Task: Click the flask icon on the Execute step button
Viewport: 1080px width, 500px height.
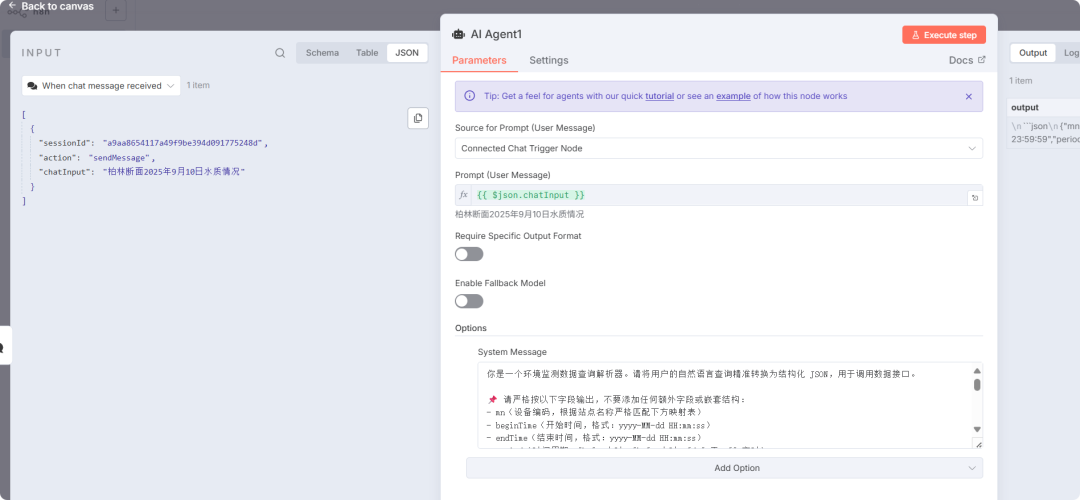Action: 915,35
